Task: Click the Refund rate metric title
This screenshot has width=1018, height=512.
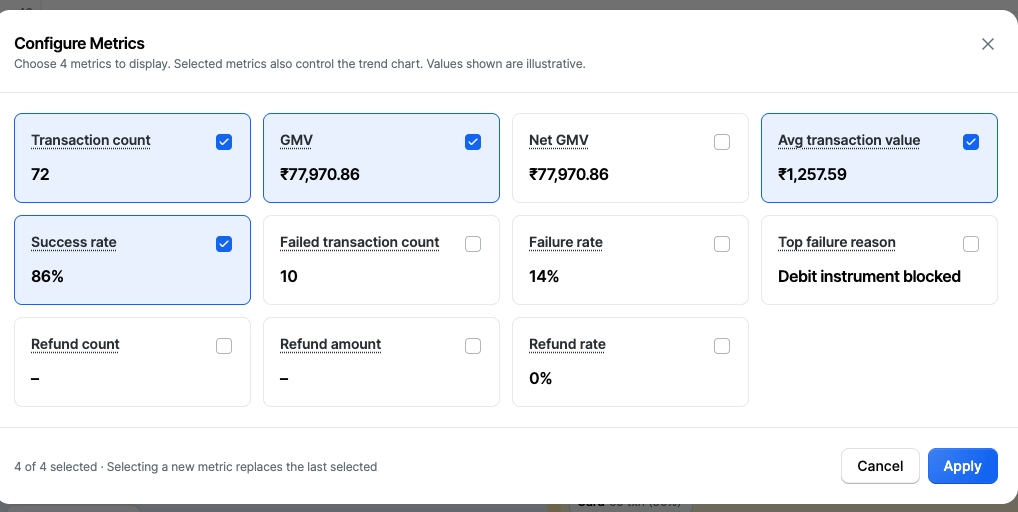Action: (x=567, y=344)
